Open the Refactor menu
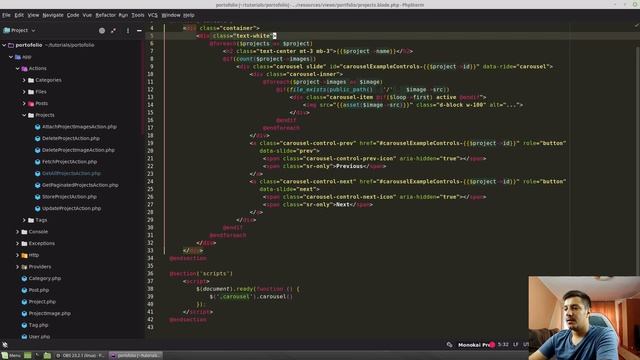The width and height of the screenshot is (640, 360). coord(105,15)
